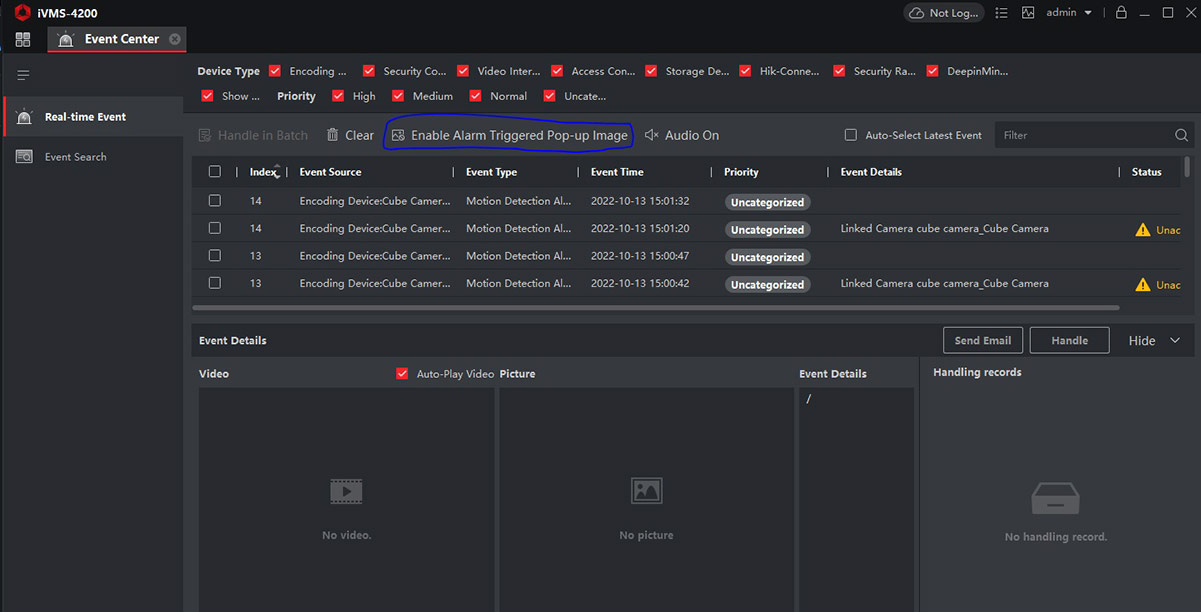Toggle DeepinMin... device type checkbox

click(933, 71)
